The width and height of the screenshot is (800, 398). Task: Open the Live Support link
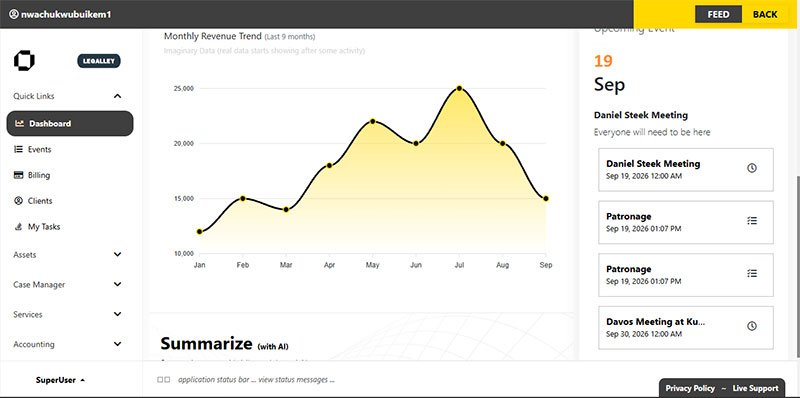[756, 388]
